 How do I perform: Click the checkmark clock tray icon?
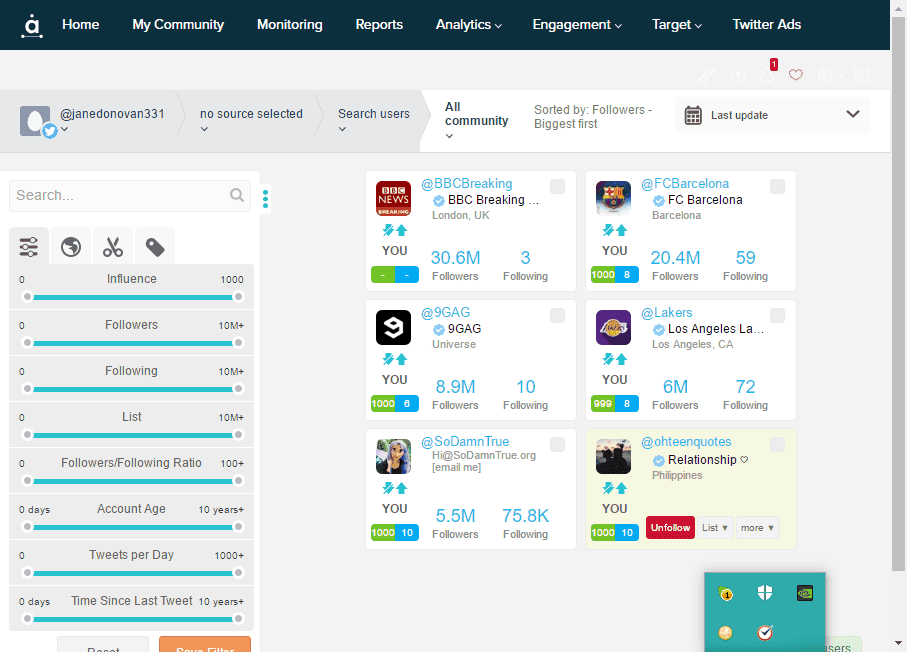[765, 633]
